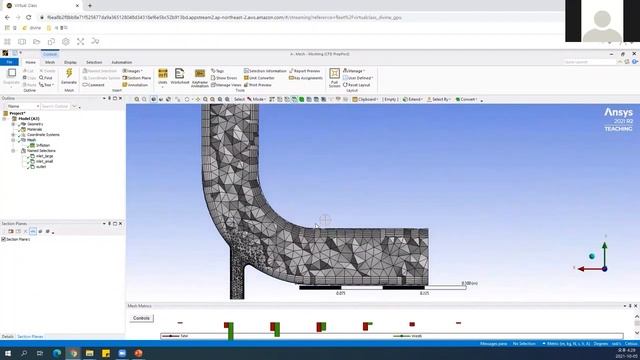Click the Search Outline input field

56,107
